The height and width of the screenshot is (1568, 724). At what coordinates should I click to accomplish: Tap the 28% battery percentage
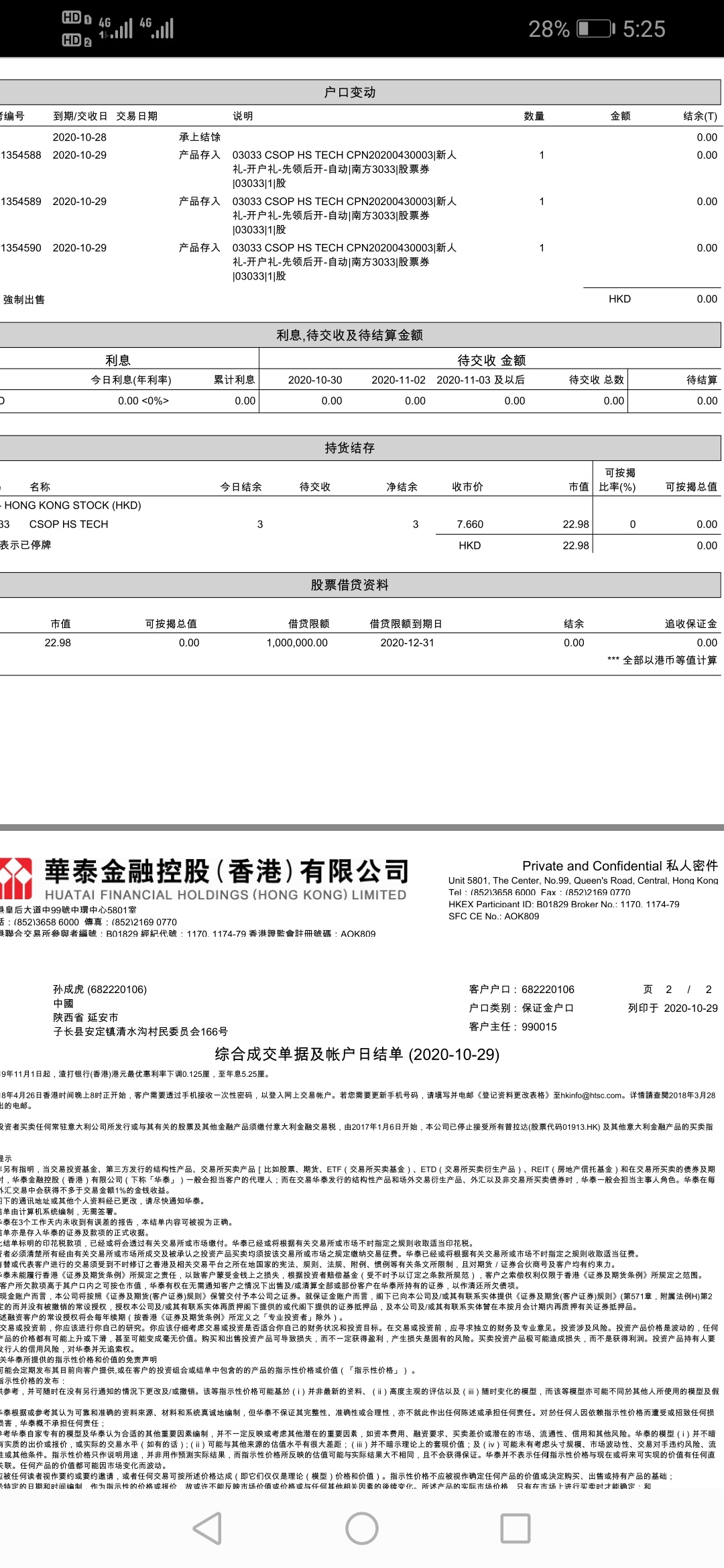click(548, 29)
